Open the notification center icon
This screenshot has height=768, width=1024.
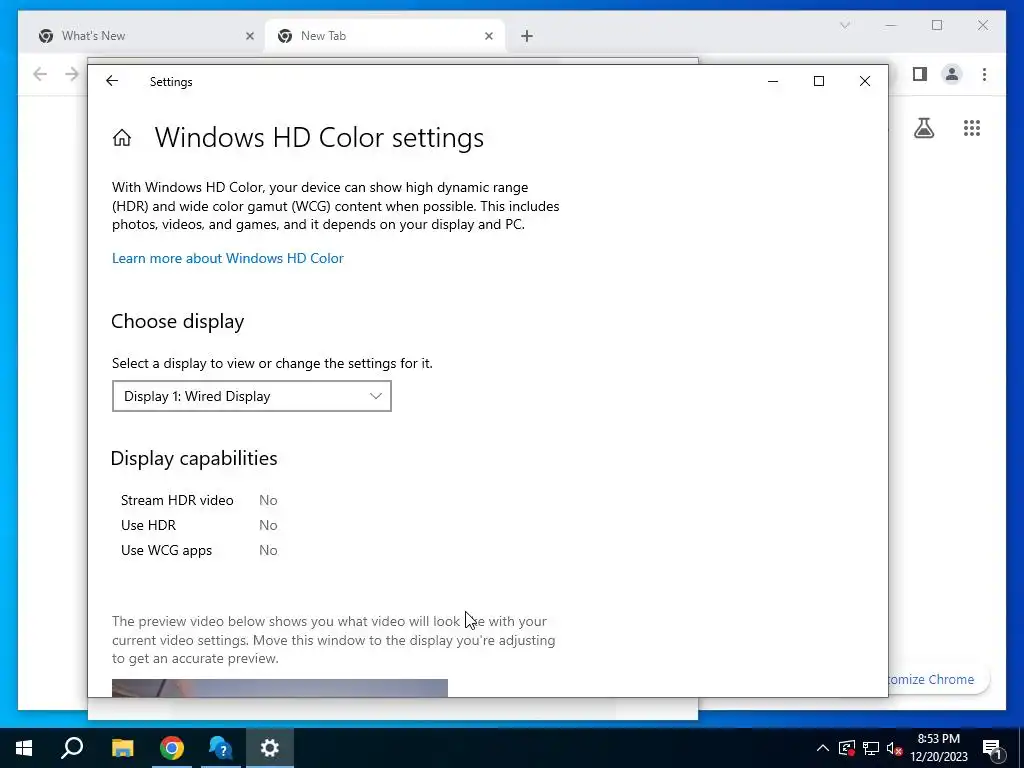[x=992, y=748]
